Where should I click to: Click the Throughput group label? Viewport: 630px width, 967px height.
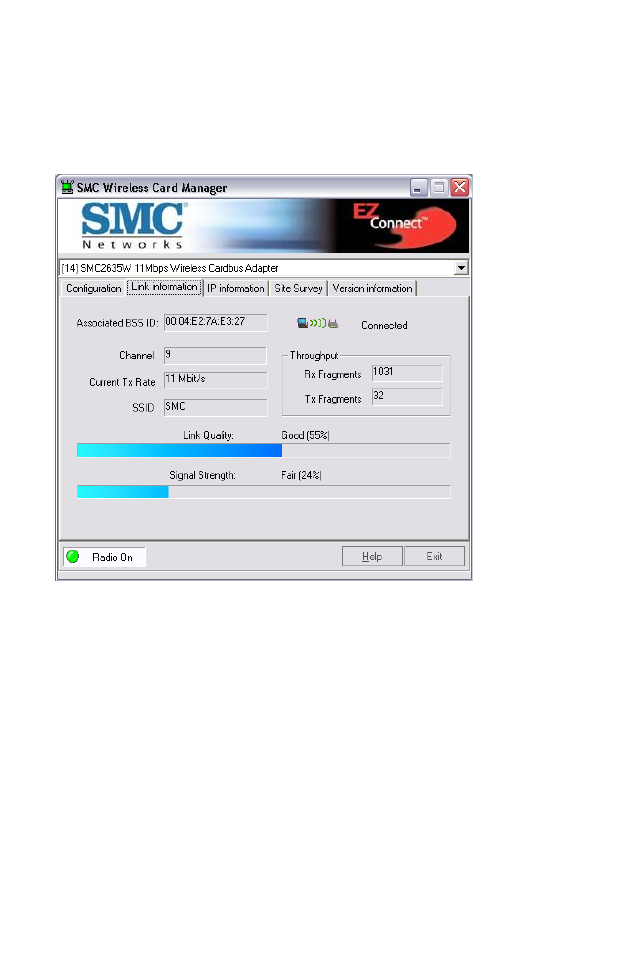point(314,355)
